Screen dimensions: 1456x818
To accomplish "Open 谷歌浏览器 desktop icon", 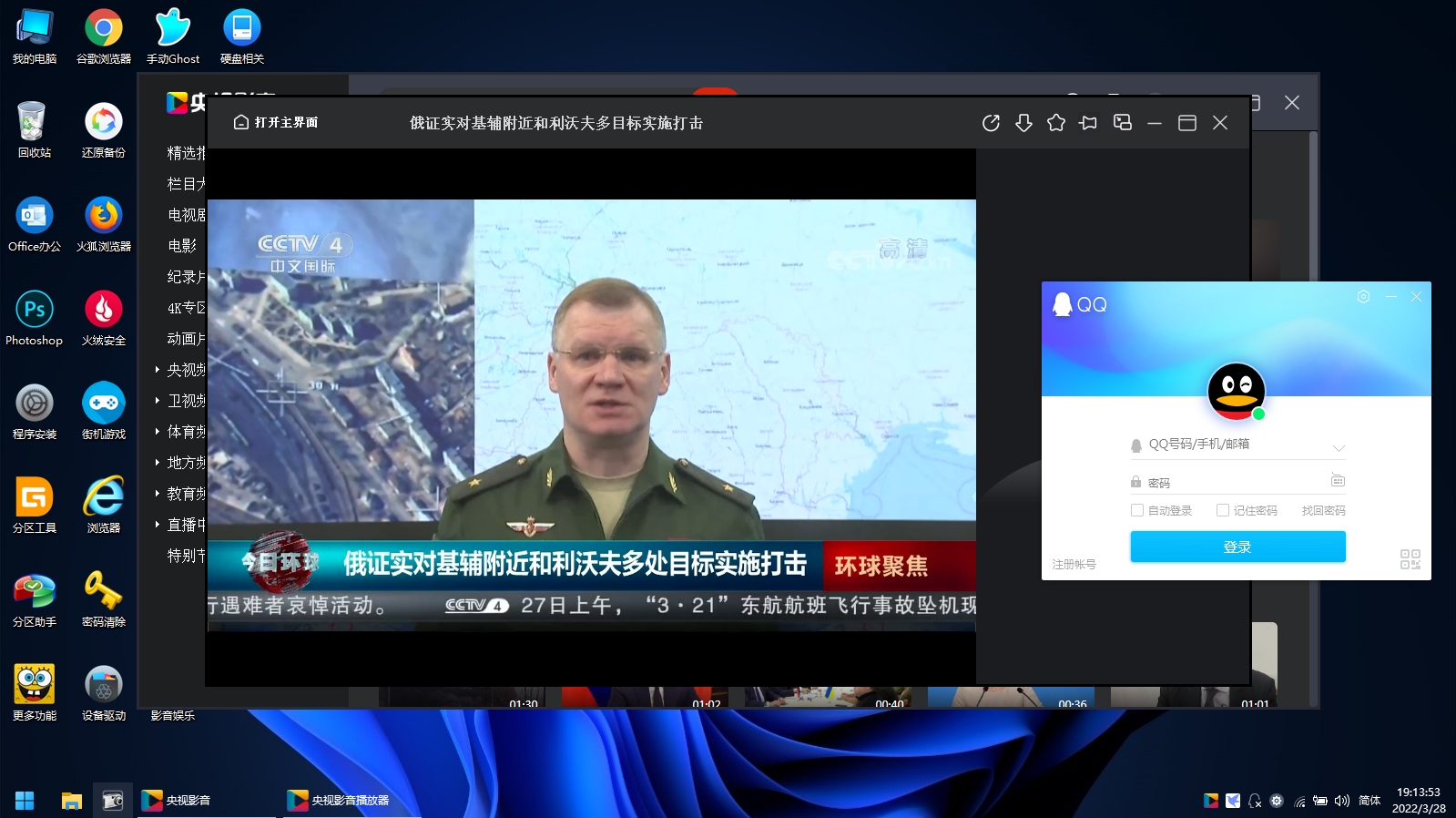I will (x=104, y=36).
